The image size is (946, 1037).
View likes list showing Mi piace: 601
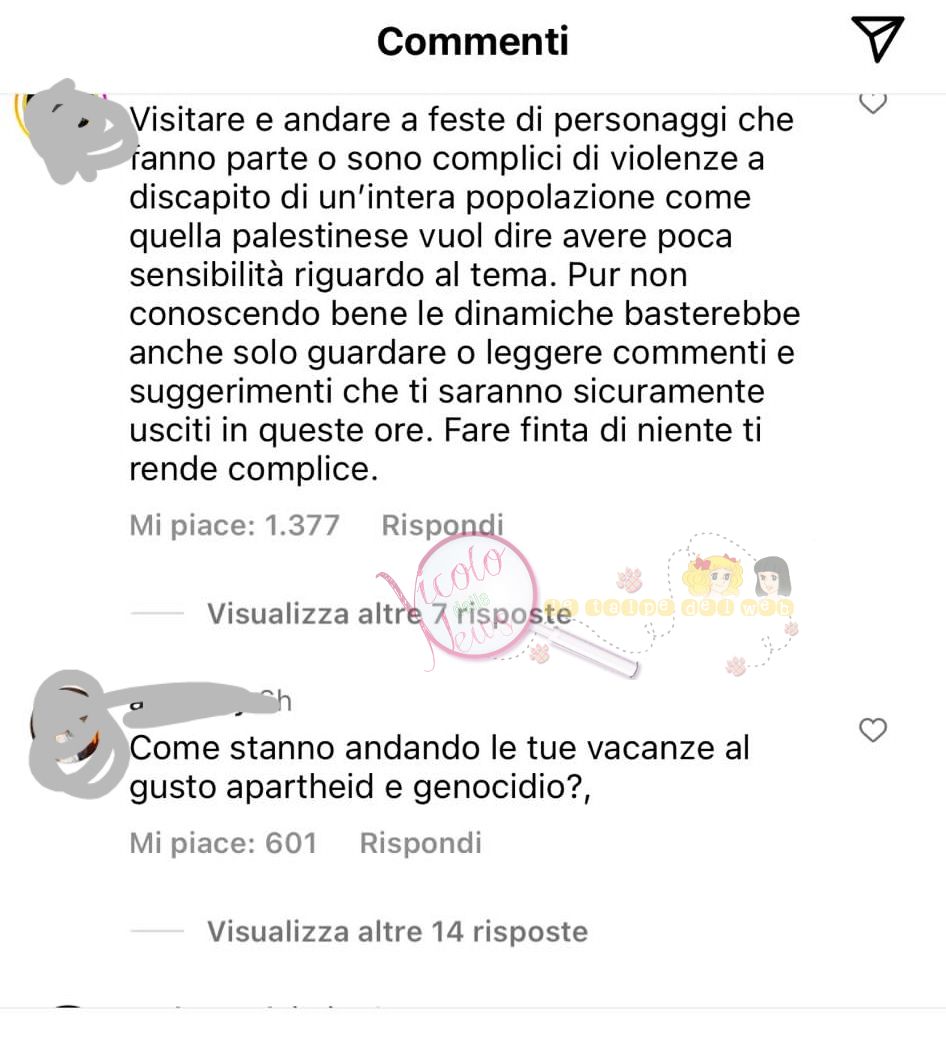tap(224, 843)
